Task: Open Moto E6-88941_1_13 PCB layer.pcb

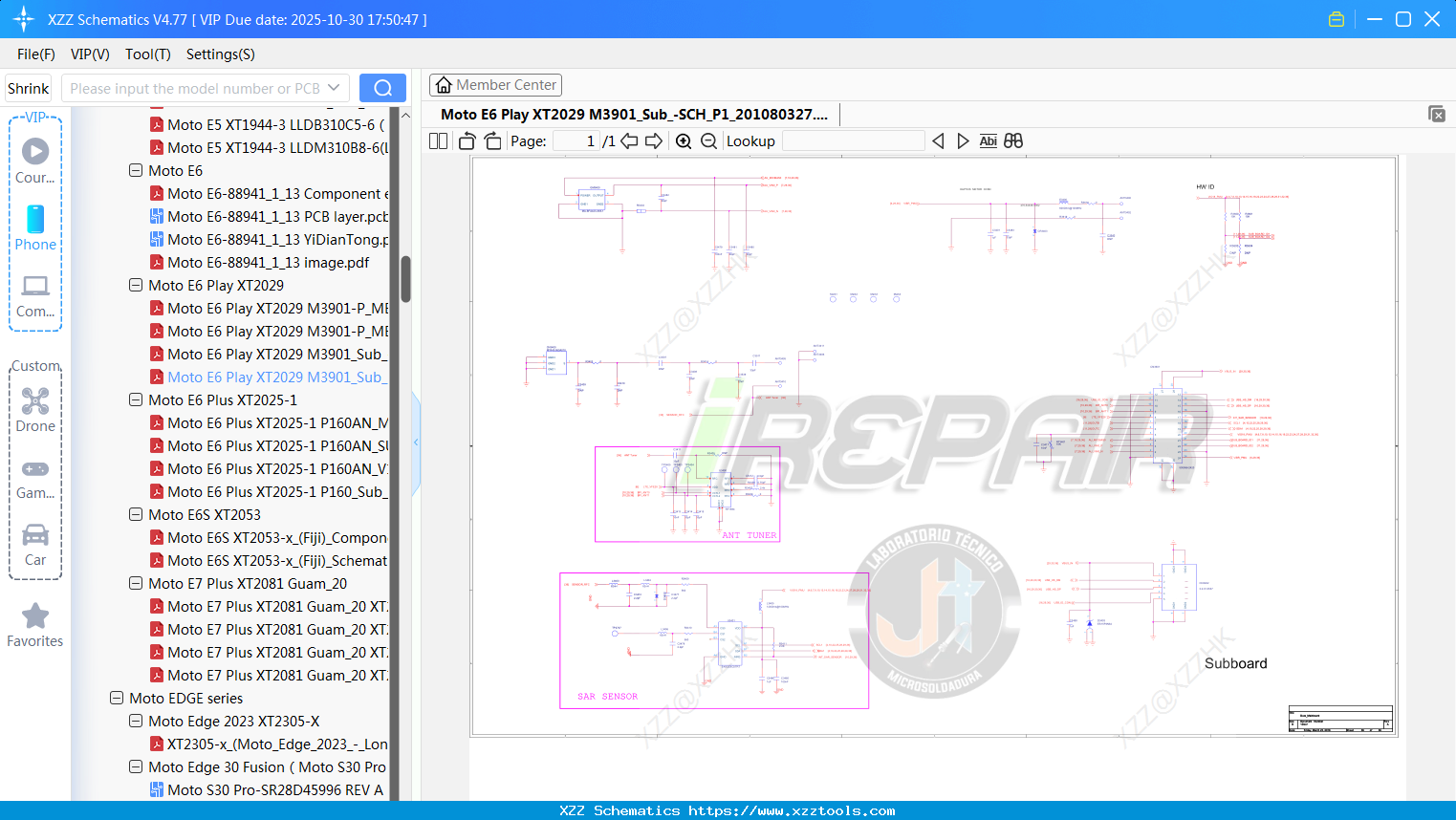Action: [x=269, y=216]
